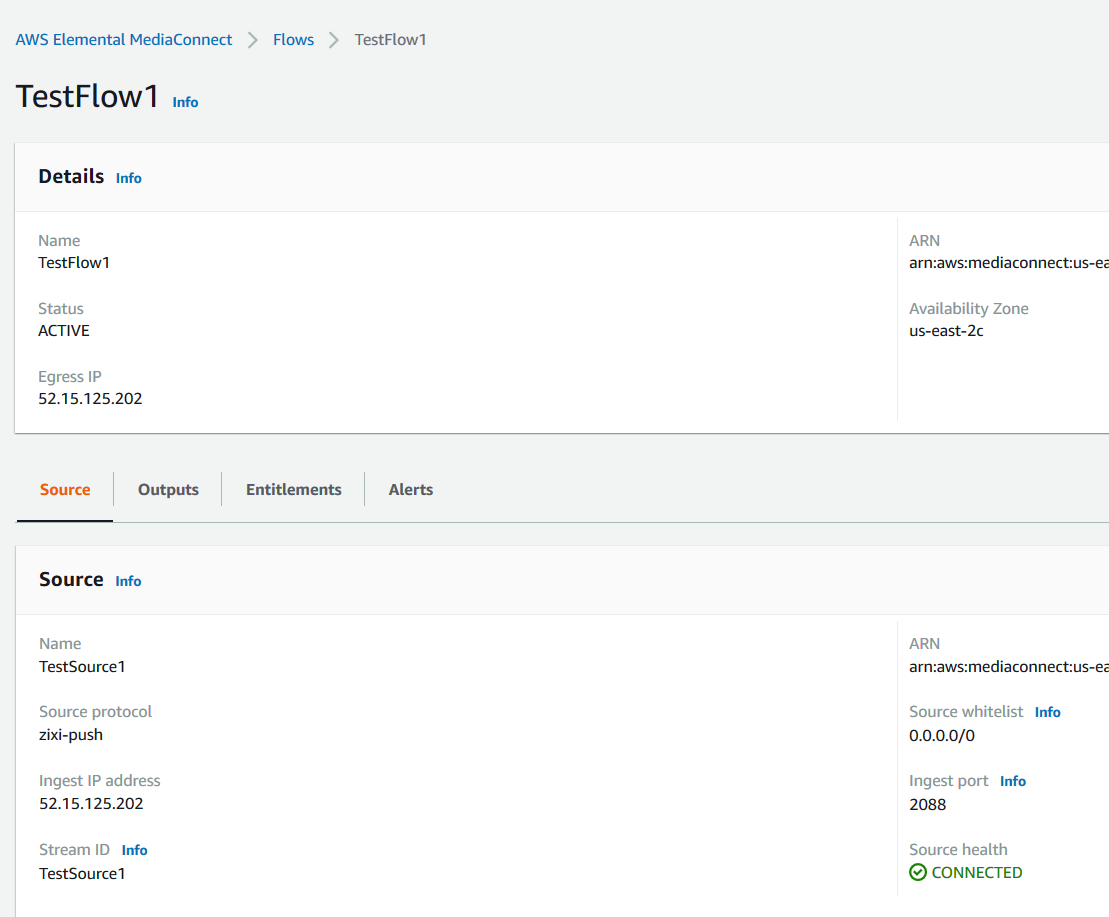Open Info link next to Ingest port
This screenshot has width=1109, height=917.
1013,781
